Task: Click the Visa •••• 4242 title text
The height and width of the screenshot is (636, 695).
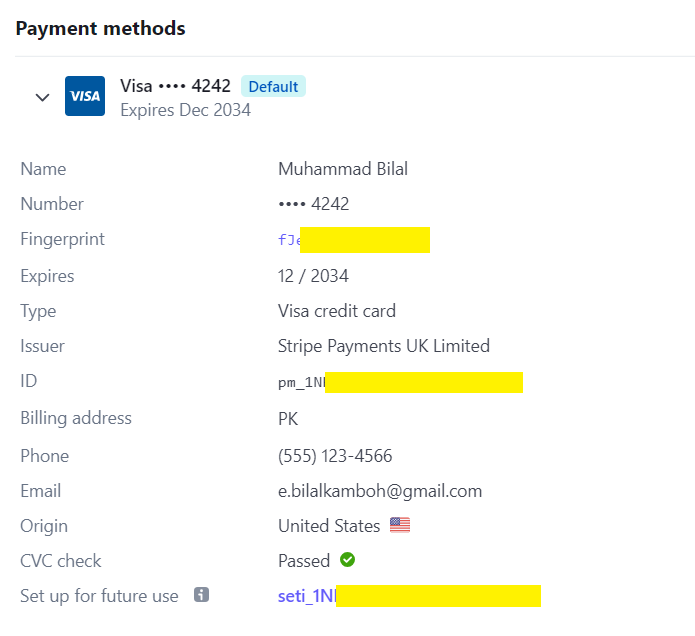Action: pyautogui.click(x=176, y=86)
